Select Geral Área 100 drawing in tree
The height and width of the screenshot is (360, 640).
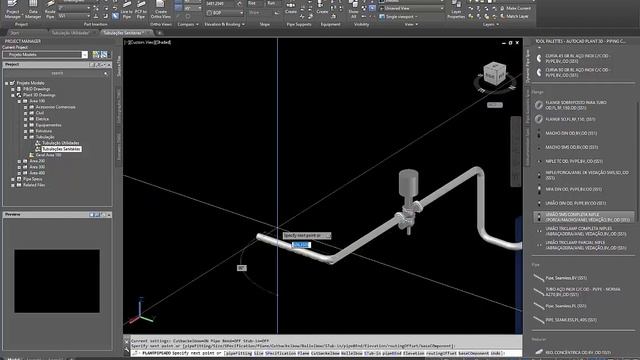coord(49,155)
